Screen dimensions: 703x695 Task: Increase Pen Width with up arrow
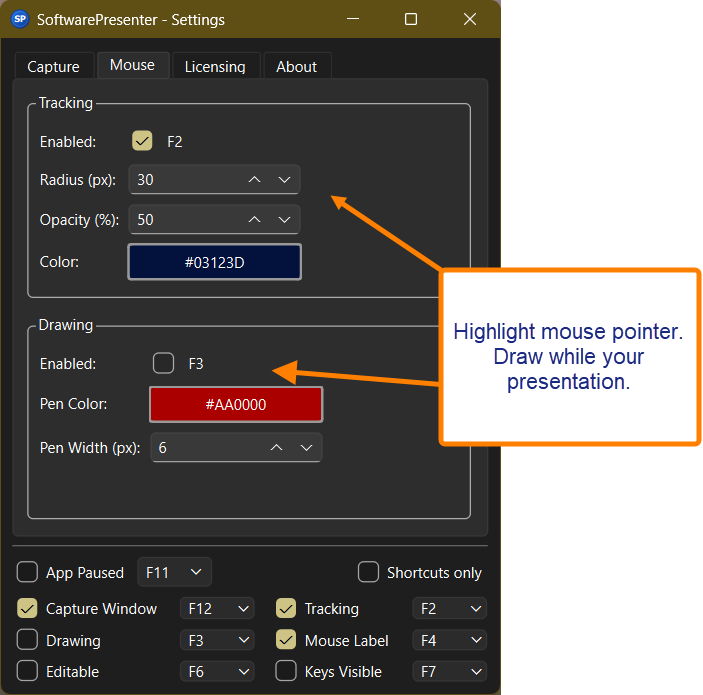point(277,447)
